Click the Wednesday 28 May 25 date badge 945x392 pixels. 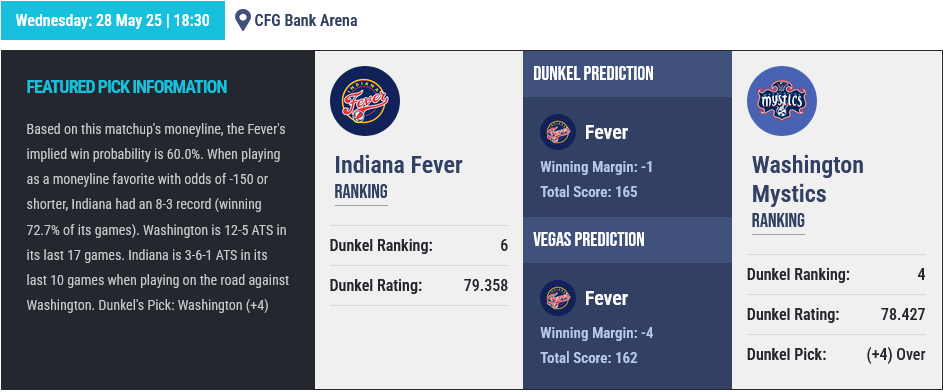pos(113,21)
